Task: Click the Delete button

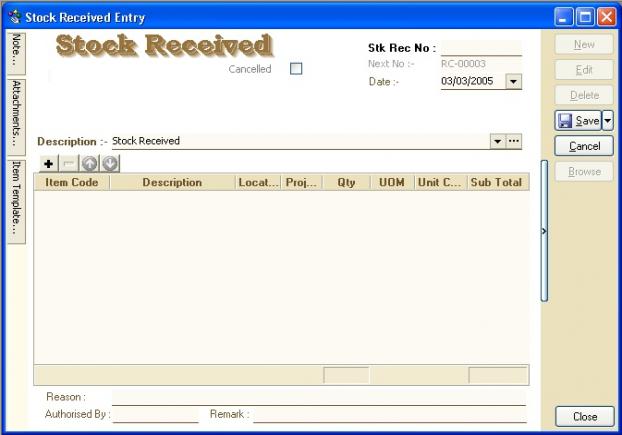Action: pyautogui.click(x=584, y=95)
